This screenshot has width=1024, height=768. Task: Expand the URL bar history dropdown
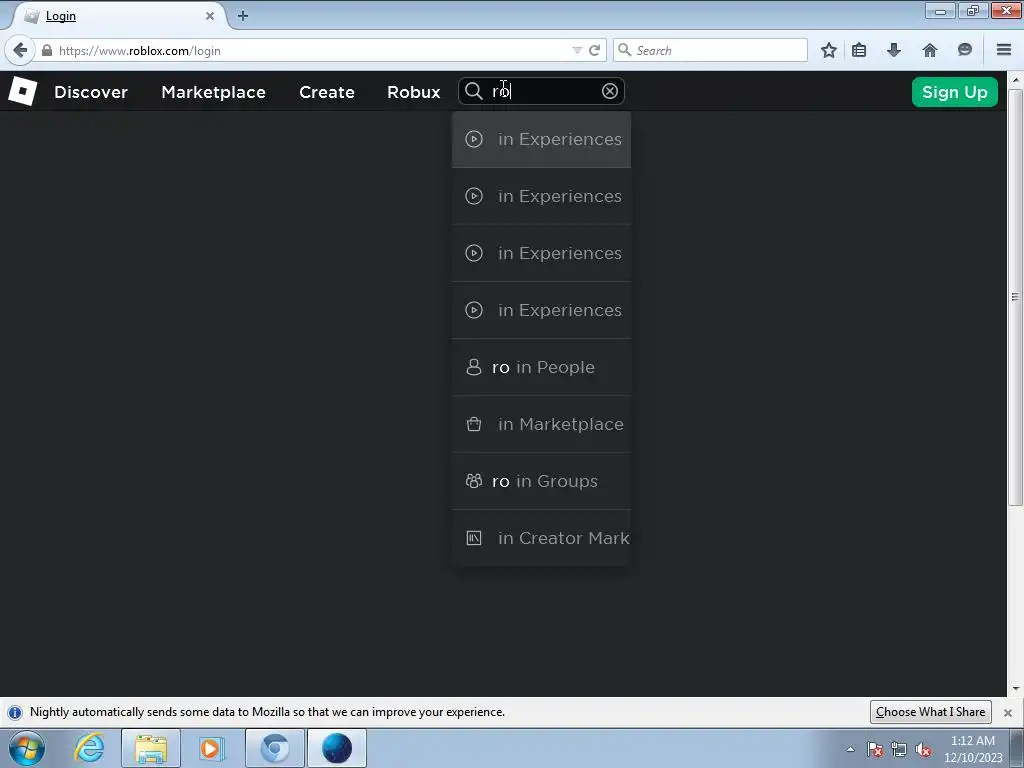point(577,50)
